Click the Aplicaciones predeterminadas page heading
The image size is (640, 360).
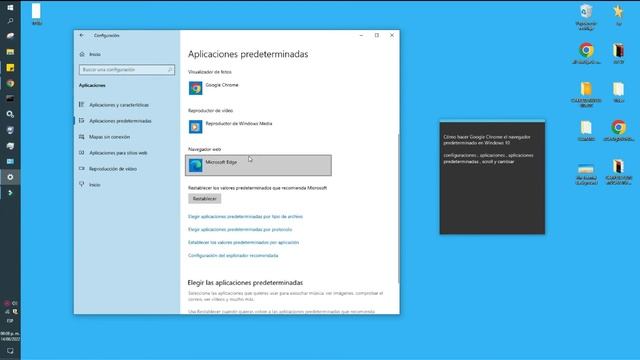pos(248,54)
